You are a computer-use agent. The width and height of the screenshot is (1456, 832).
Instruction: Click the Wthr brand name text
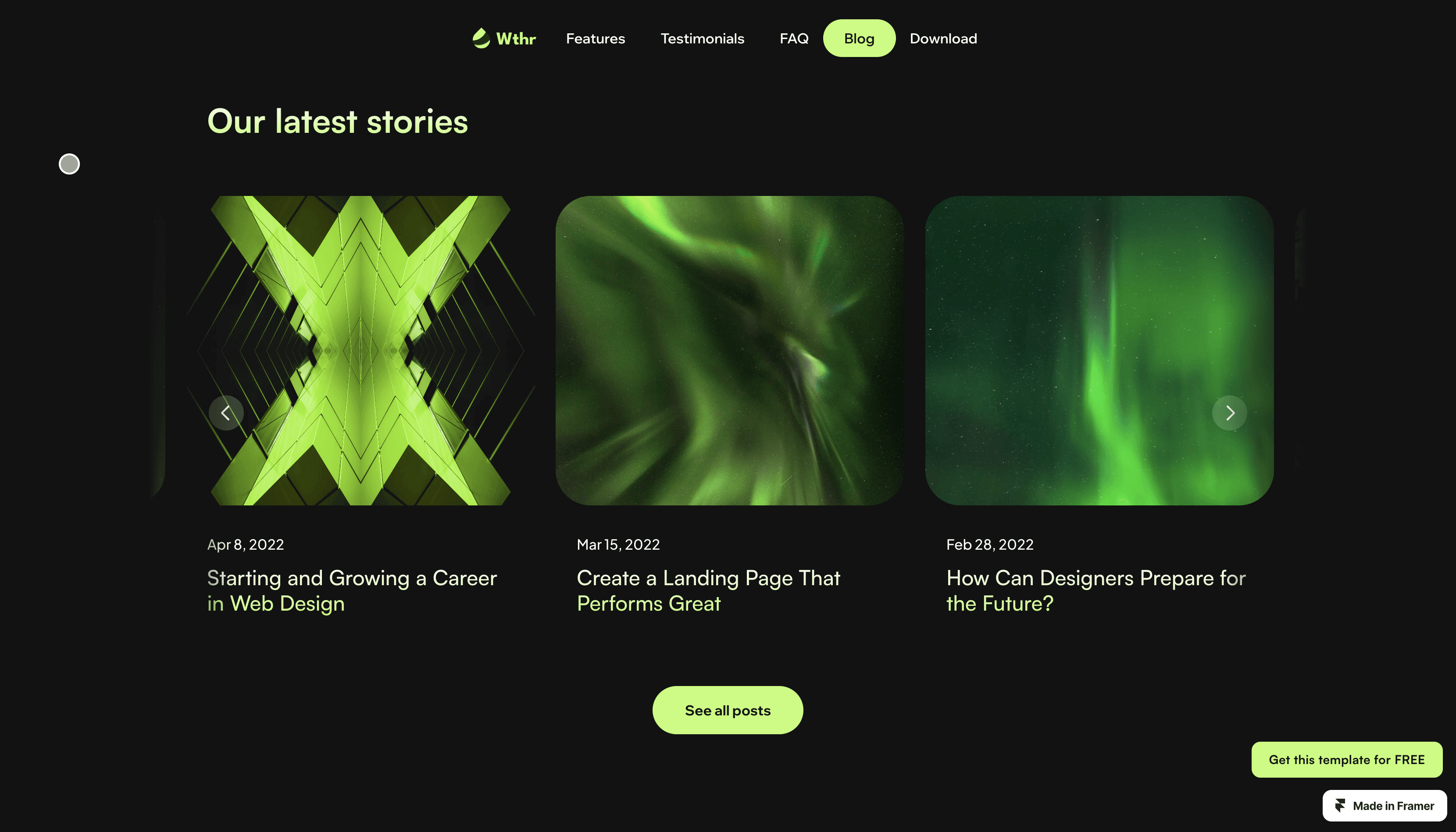516,38
